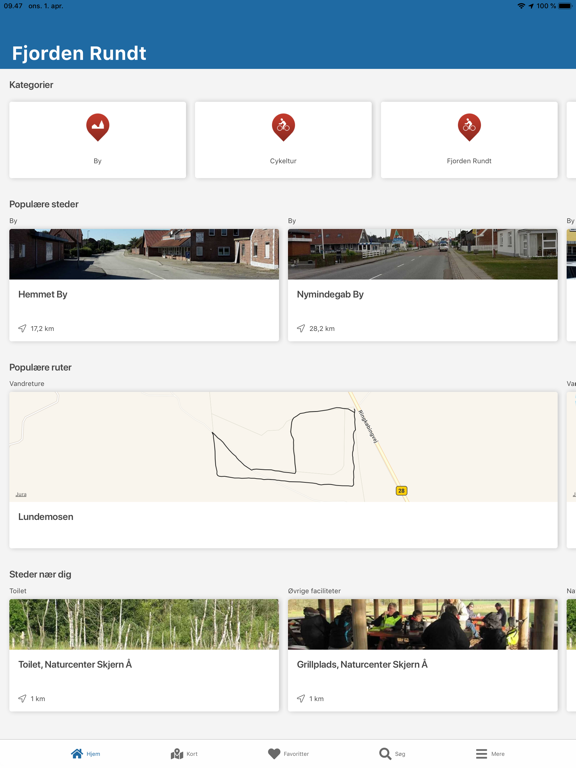Click the Nymindegab By title

coord(330,294)
